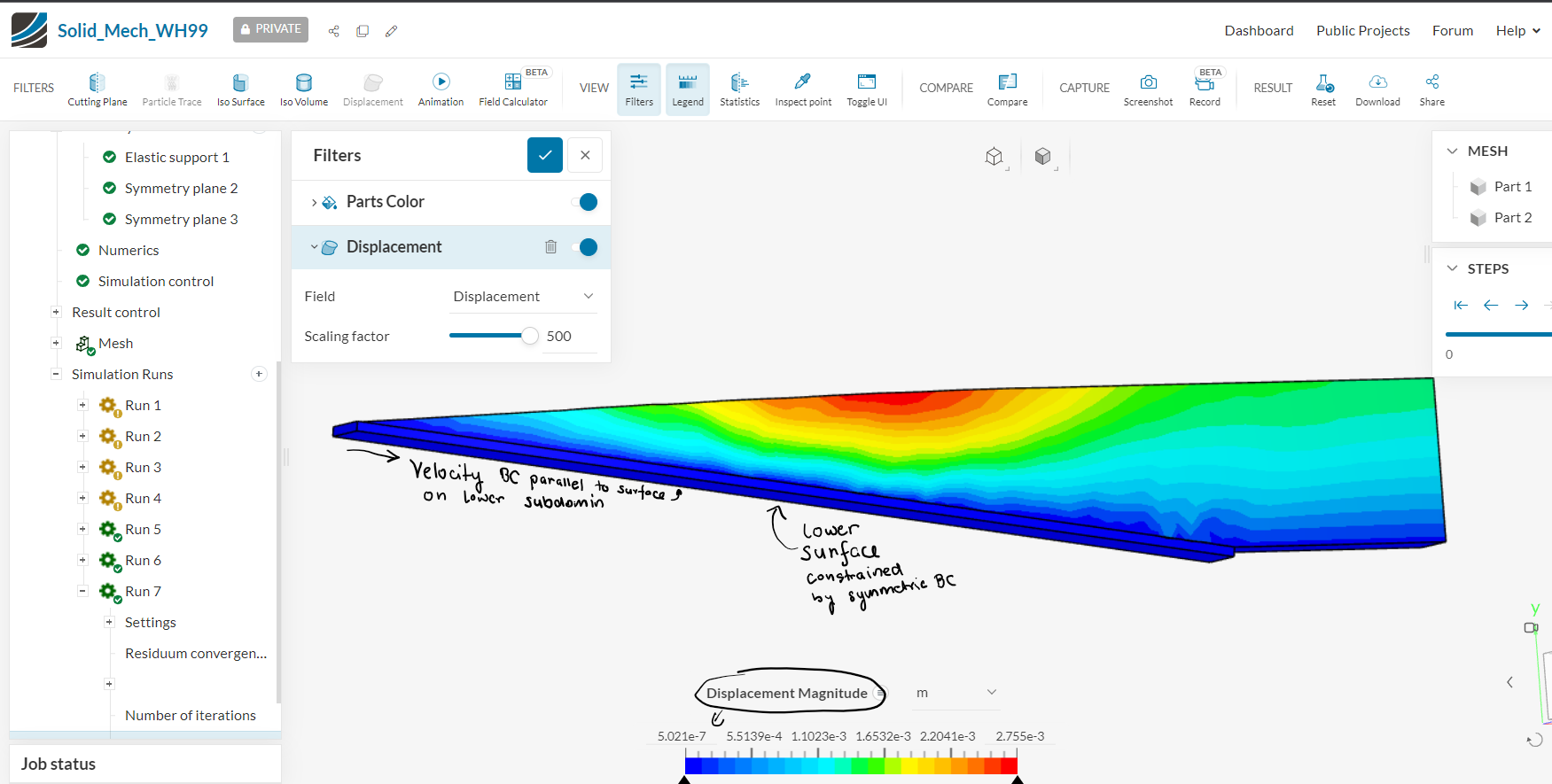Click the Scaling factor value field
1552x784 pixels.
point(570,337)
